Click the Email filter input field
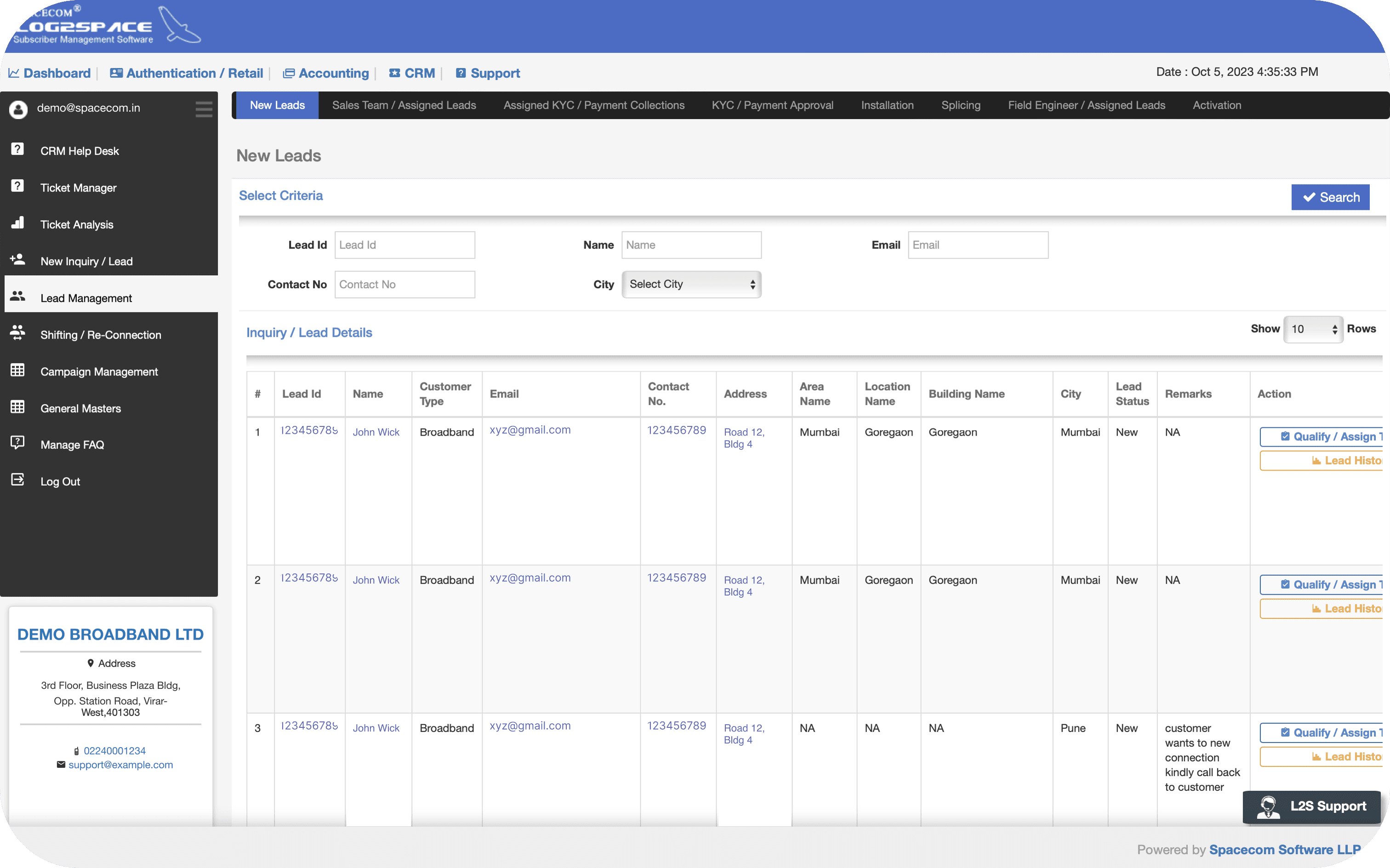This screenshot has height=868, width=1390. (x=978, y=244)
